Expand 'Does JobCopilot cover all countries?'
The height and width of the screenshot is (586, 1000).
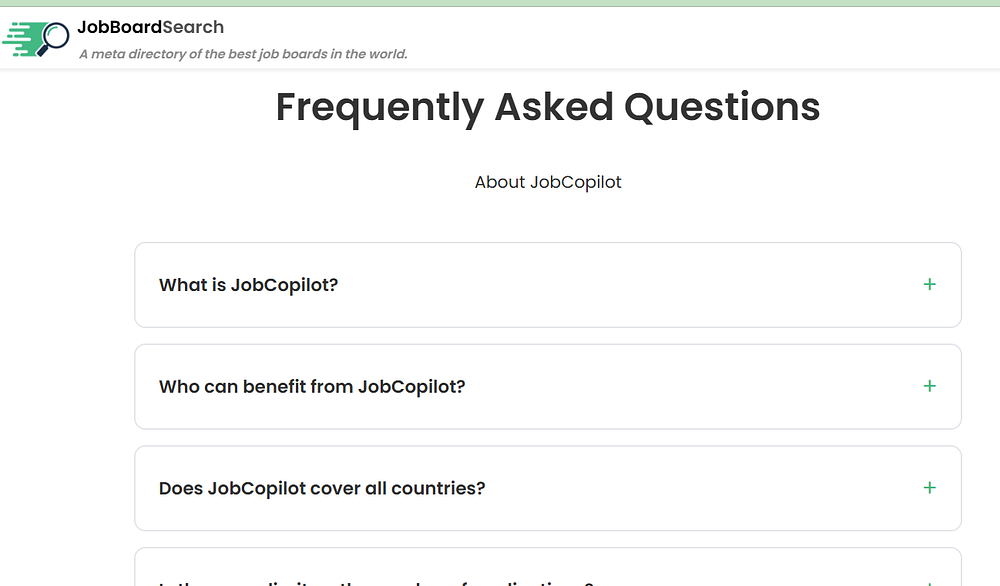coord(322,489)
